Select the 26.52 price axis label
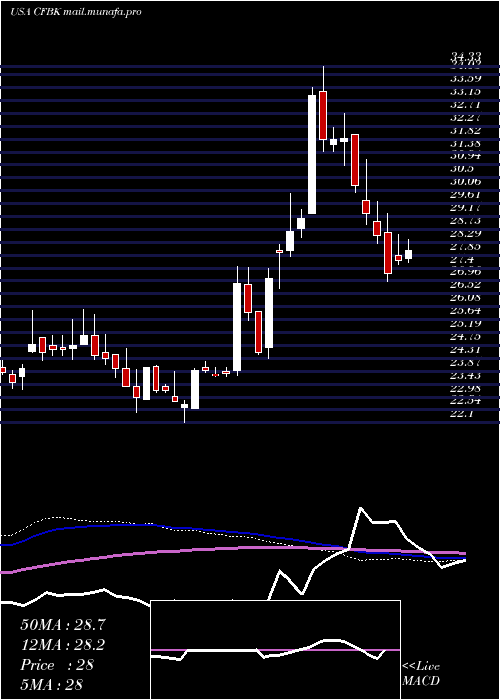Screen dimensions: 500x700 coord(466,284)
